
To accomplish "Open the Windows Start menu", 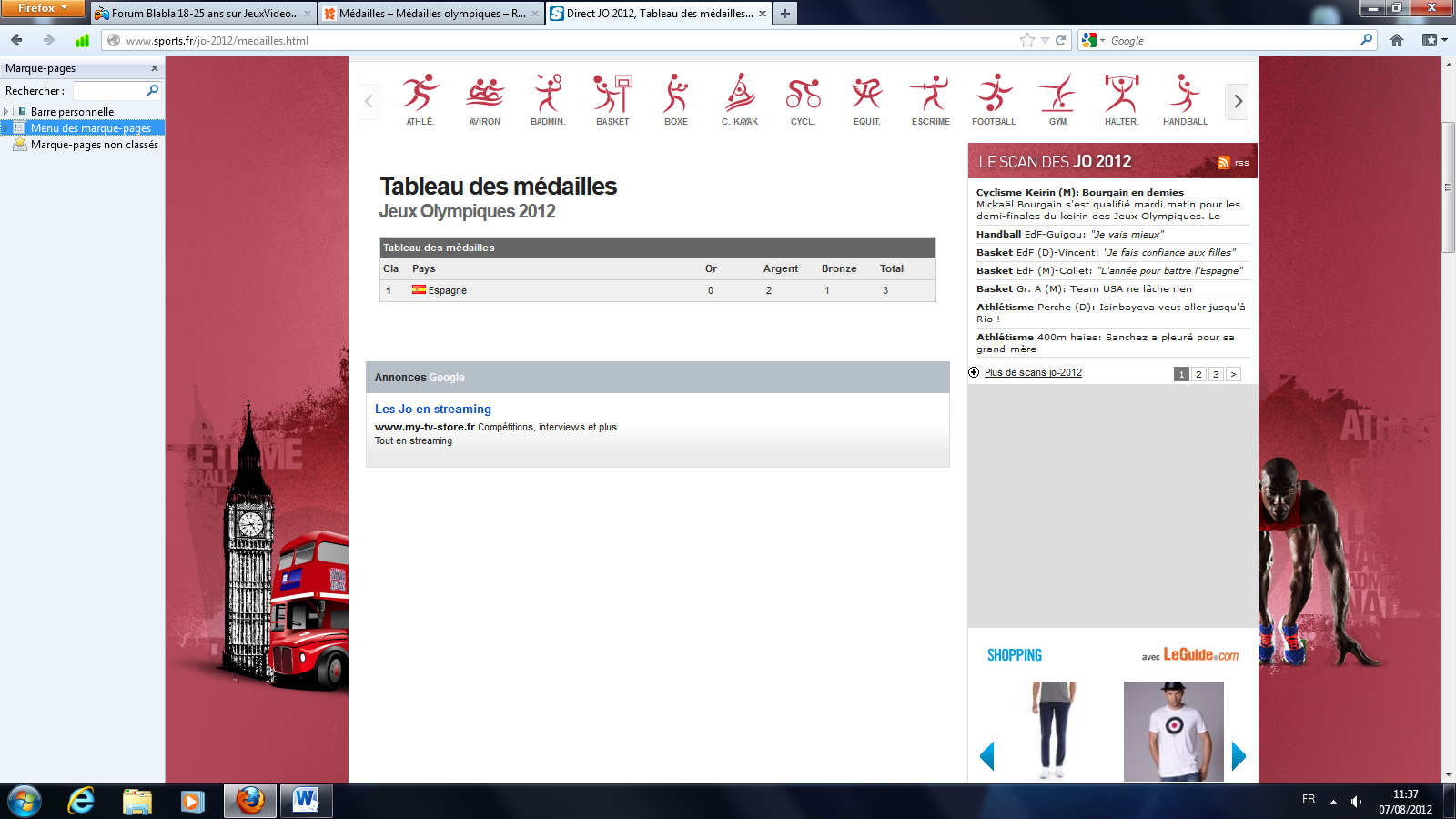I will (25, 801).
